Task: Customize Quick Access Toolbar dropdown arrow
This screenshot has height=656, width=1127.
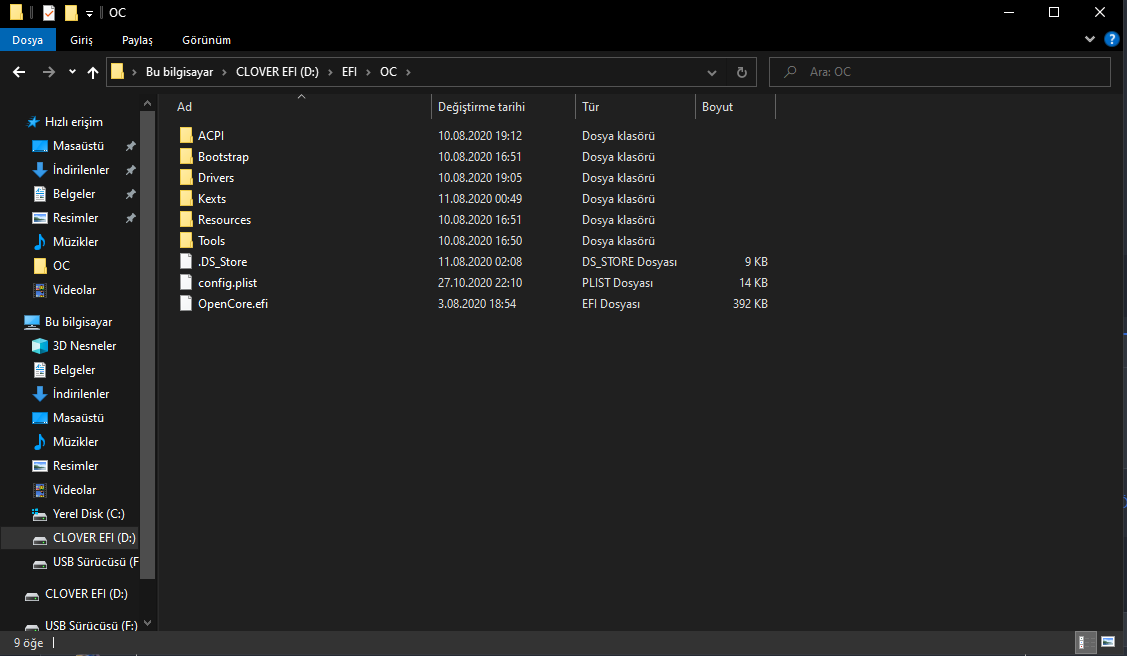Action: pos(89,12)
